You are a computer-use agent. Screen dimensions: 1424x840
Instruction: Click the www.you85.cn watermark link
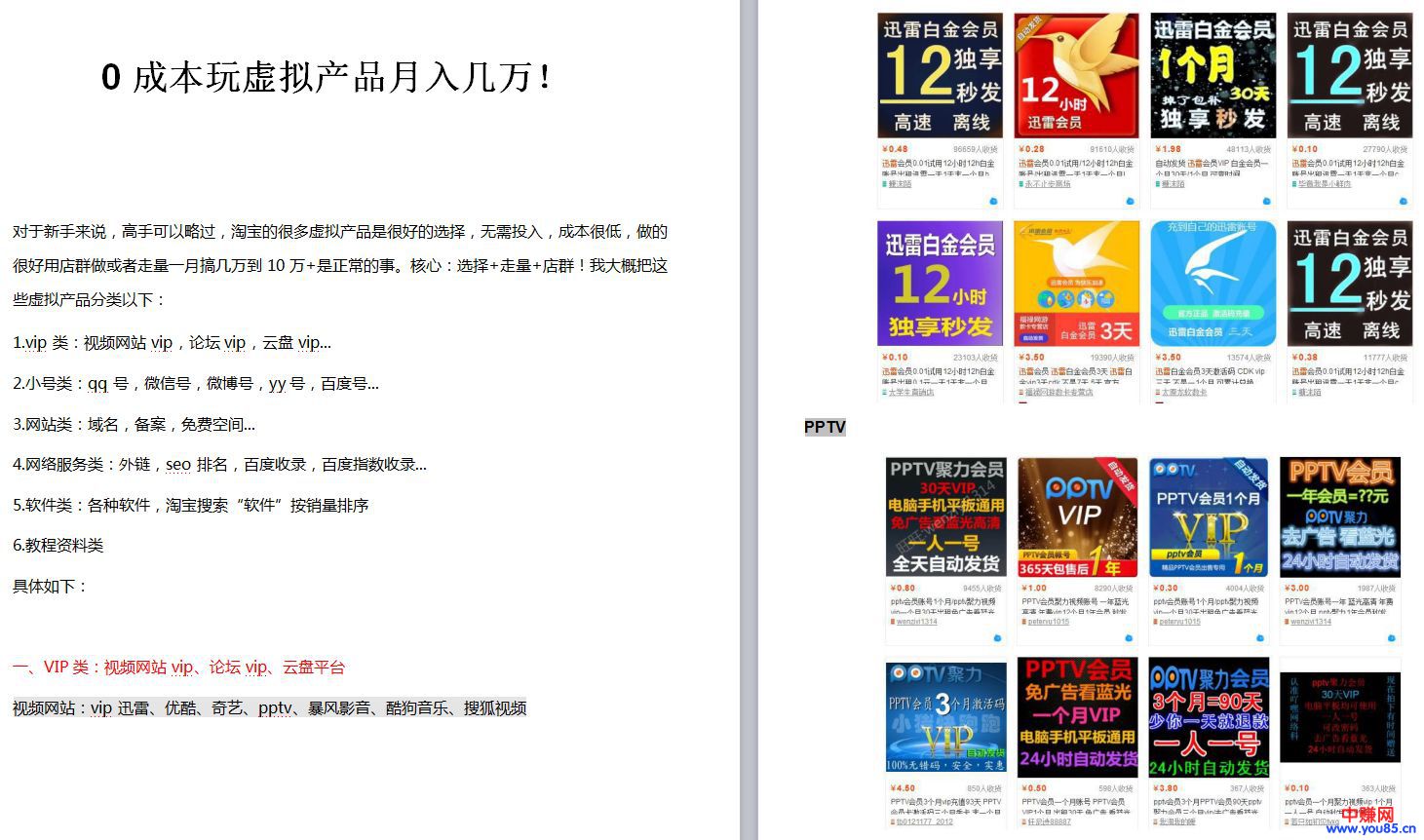point(1369,829)
